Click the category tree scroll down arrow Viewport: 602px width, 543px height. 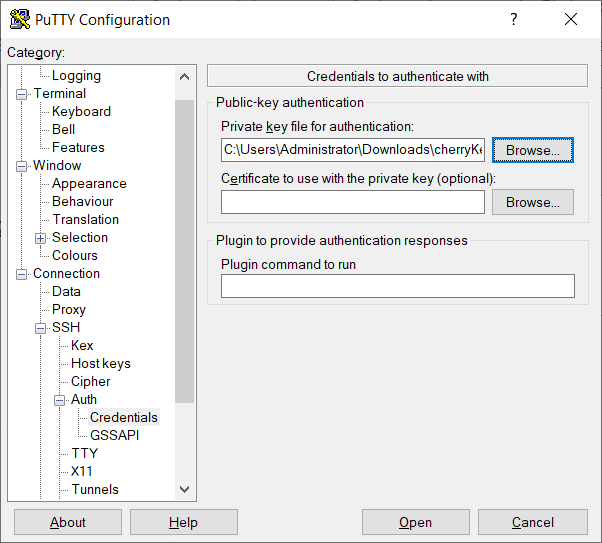pos(185,489)
